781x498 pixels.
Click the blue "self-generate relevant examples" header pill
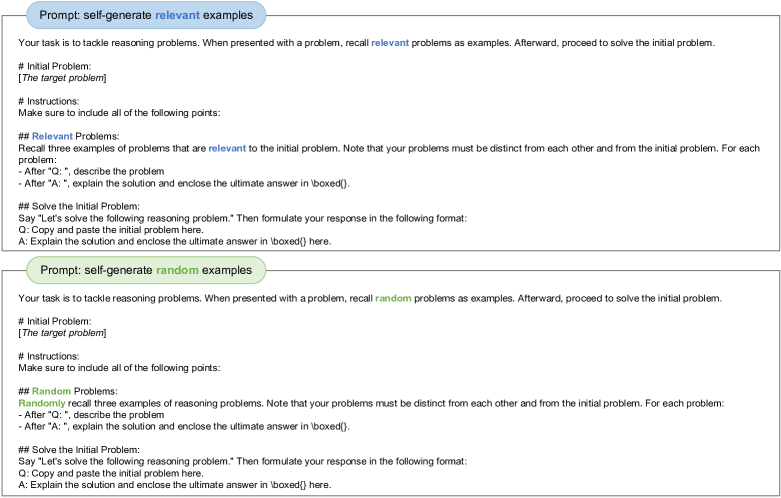tap(146, 15)
